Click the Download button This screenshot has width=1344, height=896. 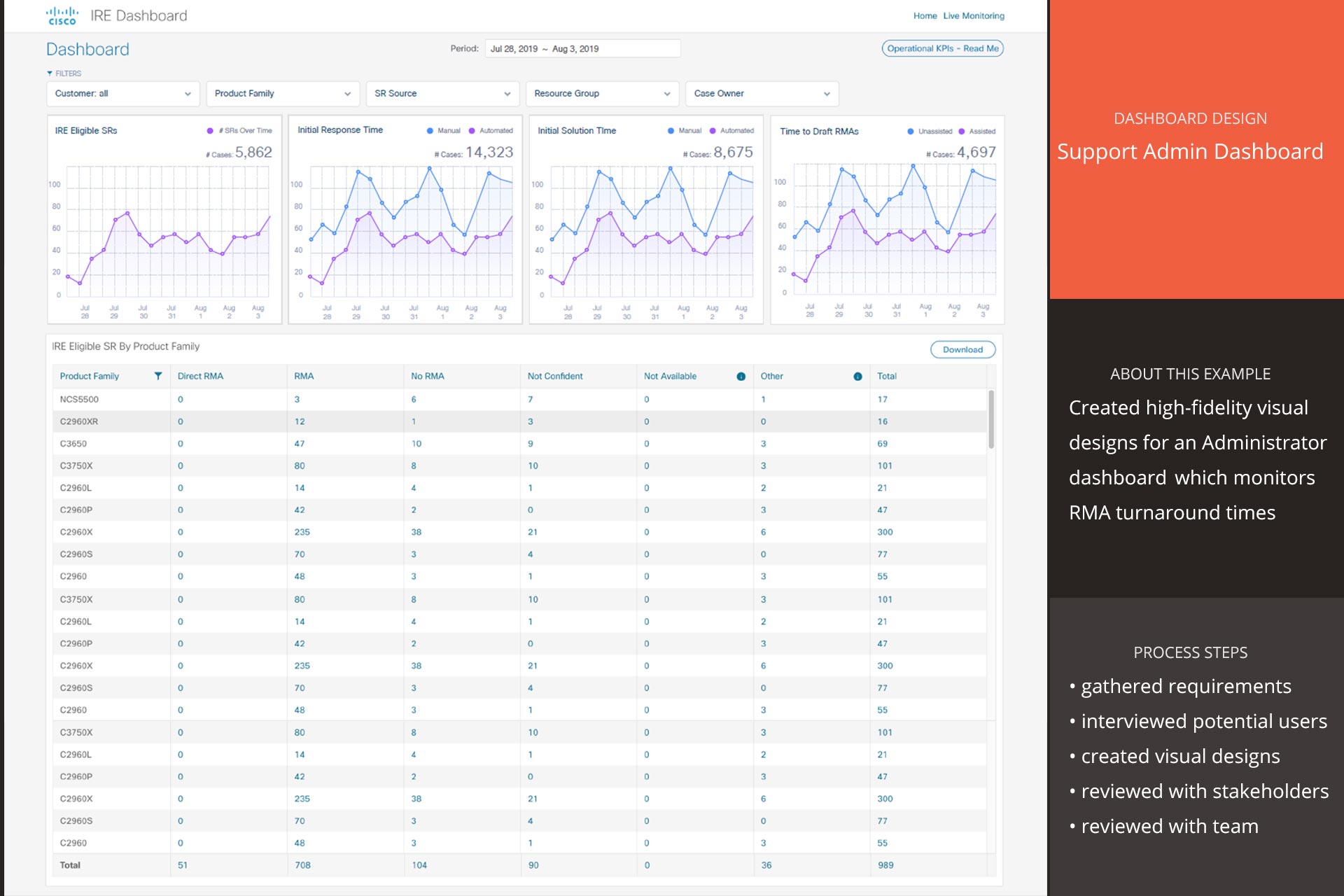(962, 350)
